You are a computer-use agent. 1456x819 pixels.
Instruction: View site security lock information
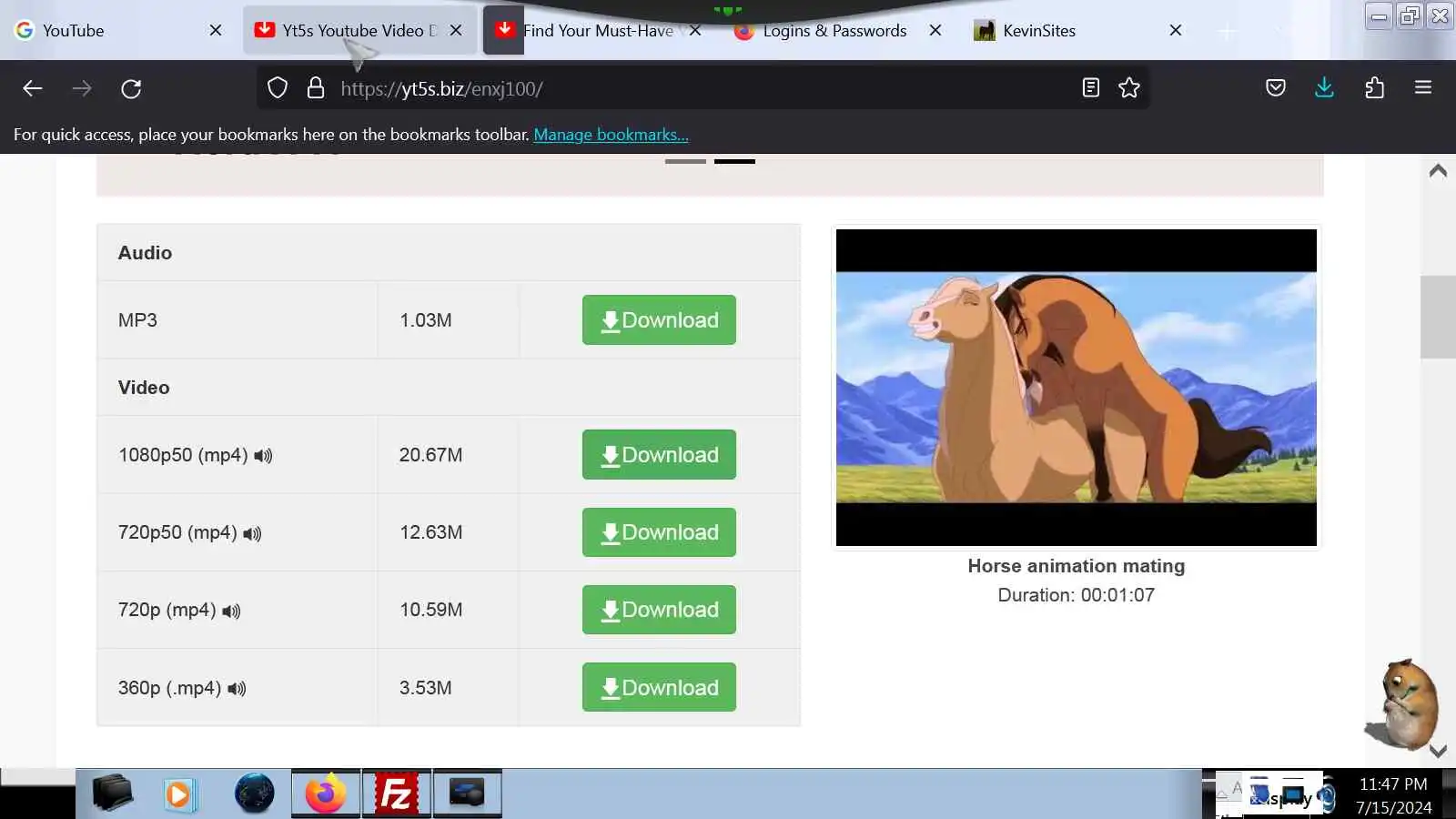[x=316, y=88]
